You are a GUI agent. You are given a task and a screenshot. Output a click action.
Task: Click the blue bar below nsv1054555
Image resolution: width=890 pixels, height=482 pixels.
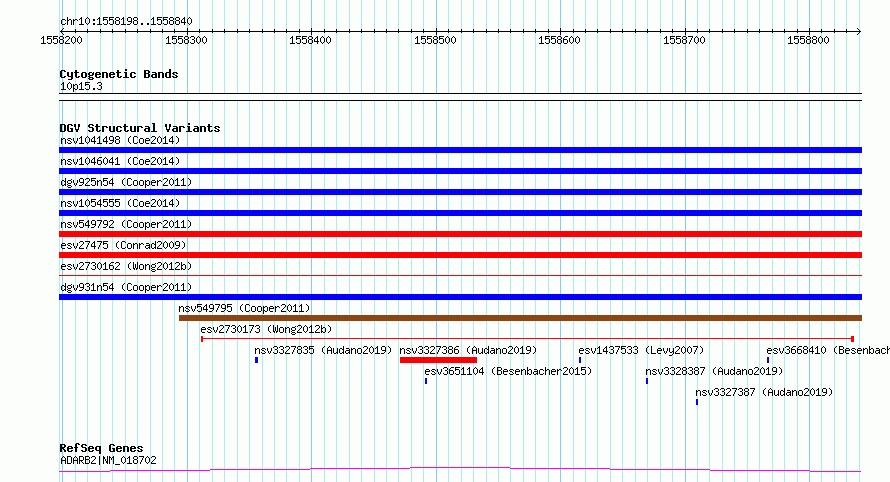(460, 213)
